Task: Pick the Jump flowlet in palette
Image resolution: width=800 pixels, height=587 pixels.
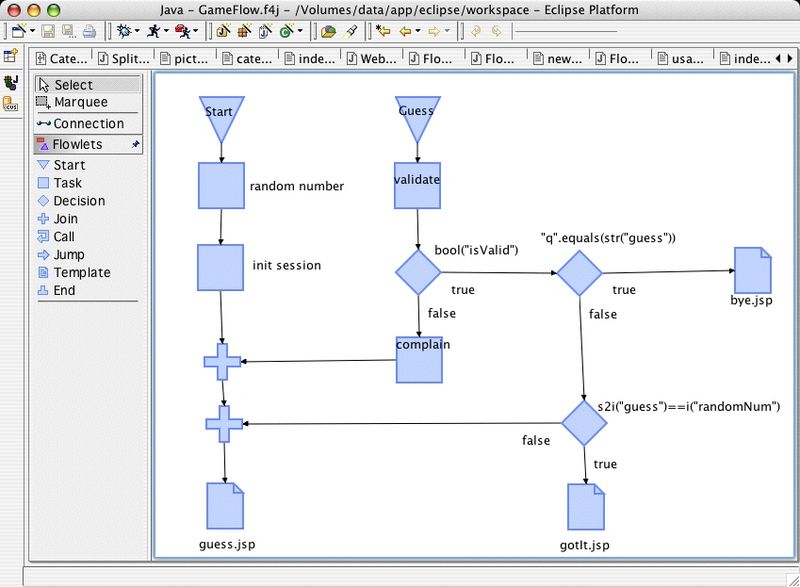Action: pos(68,255)
